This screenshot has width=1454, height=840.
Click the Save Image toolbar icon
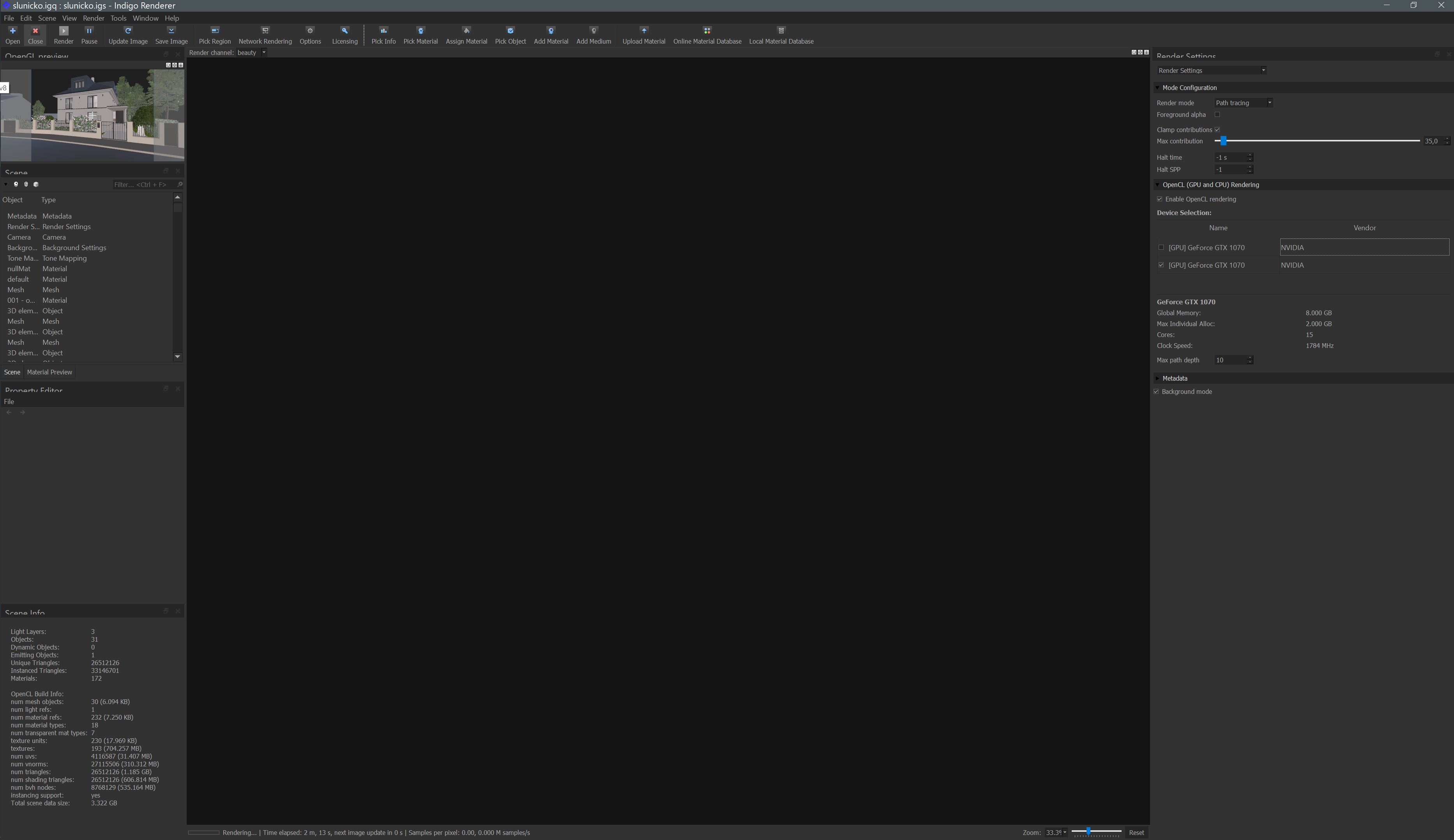pos(171,35)
